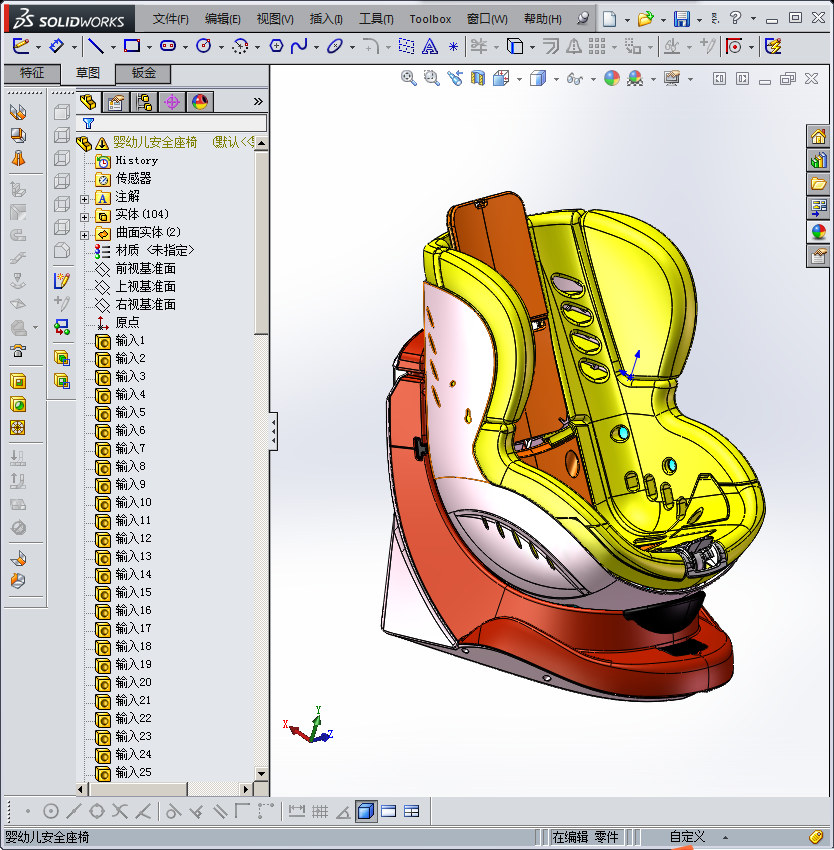The width and height of the screenshot is (834, 850).
Task: Choose the Corner Rectangle sketch tool
Action: 132,46
